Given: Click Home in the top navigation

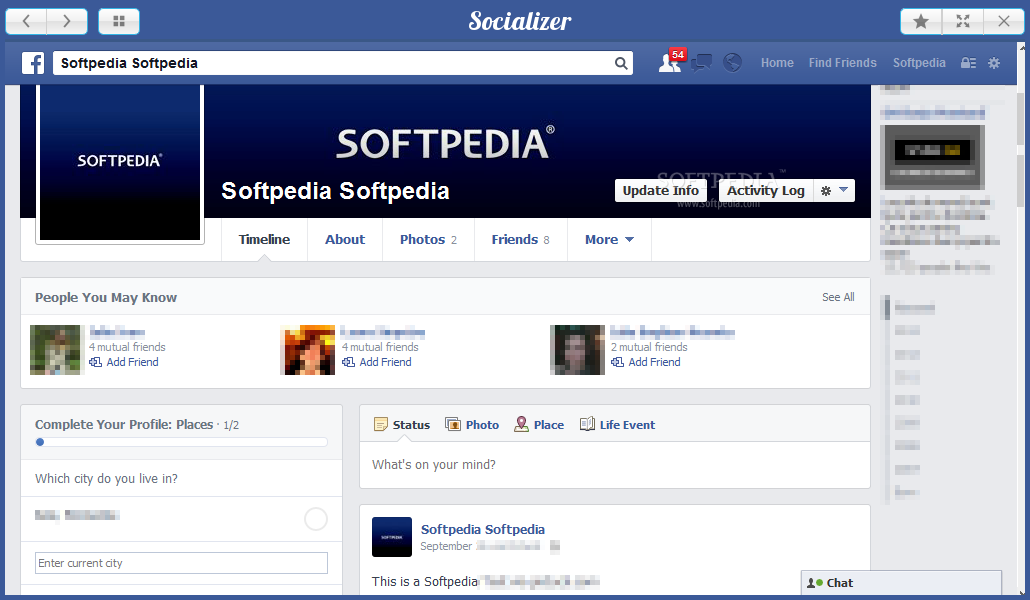Looking at the screenshot, I should pos(777,63).
